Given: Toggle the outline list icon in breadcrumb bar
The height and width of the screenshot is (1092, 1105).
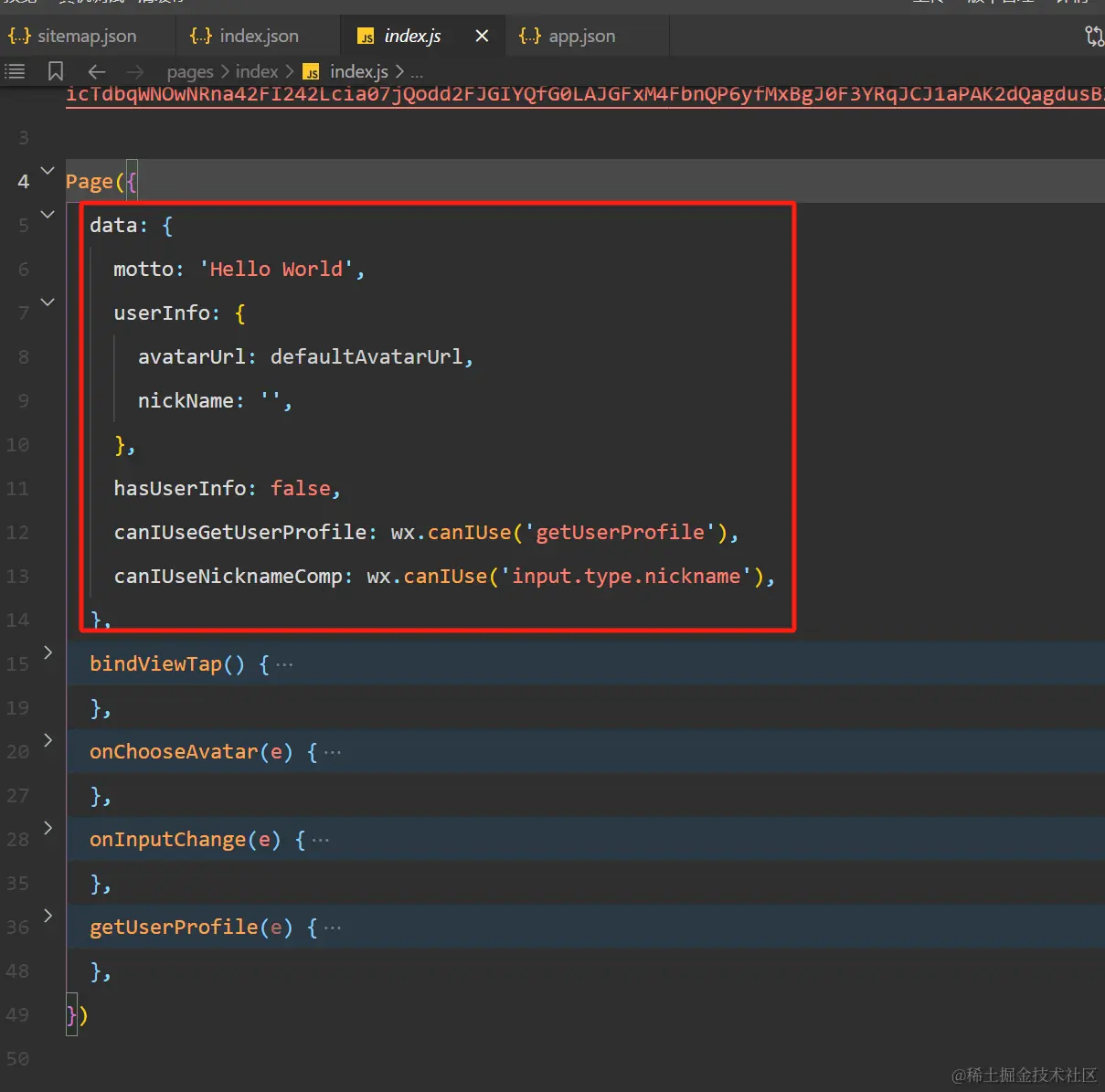Looking at the screenshot, I should (15, 71).
